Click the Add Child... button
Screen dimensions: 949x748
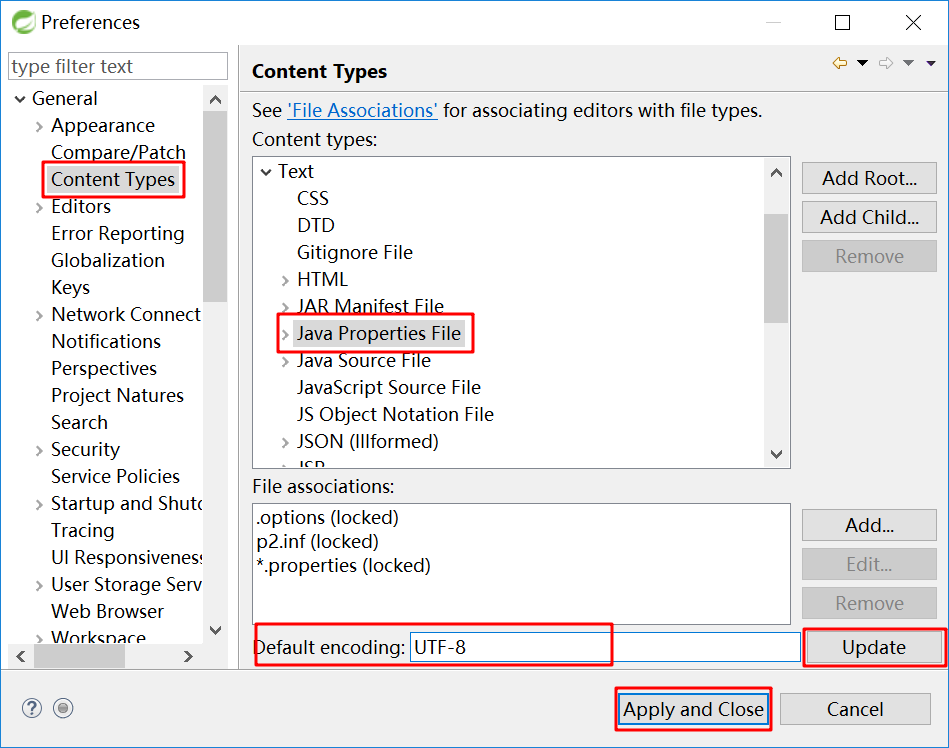coord(869,217)
